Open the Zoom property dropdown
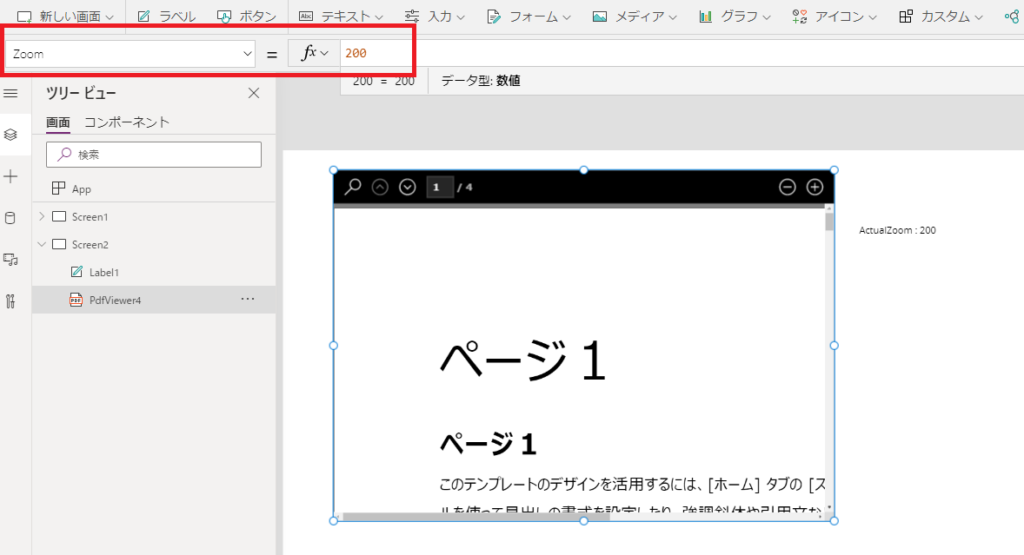This screenshot has width=1024, height=555. click(x=130, y=54)
